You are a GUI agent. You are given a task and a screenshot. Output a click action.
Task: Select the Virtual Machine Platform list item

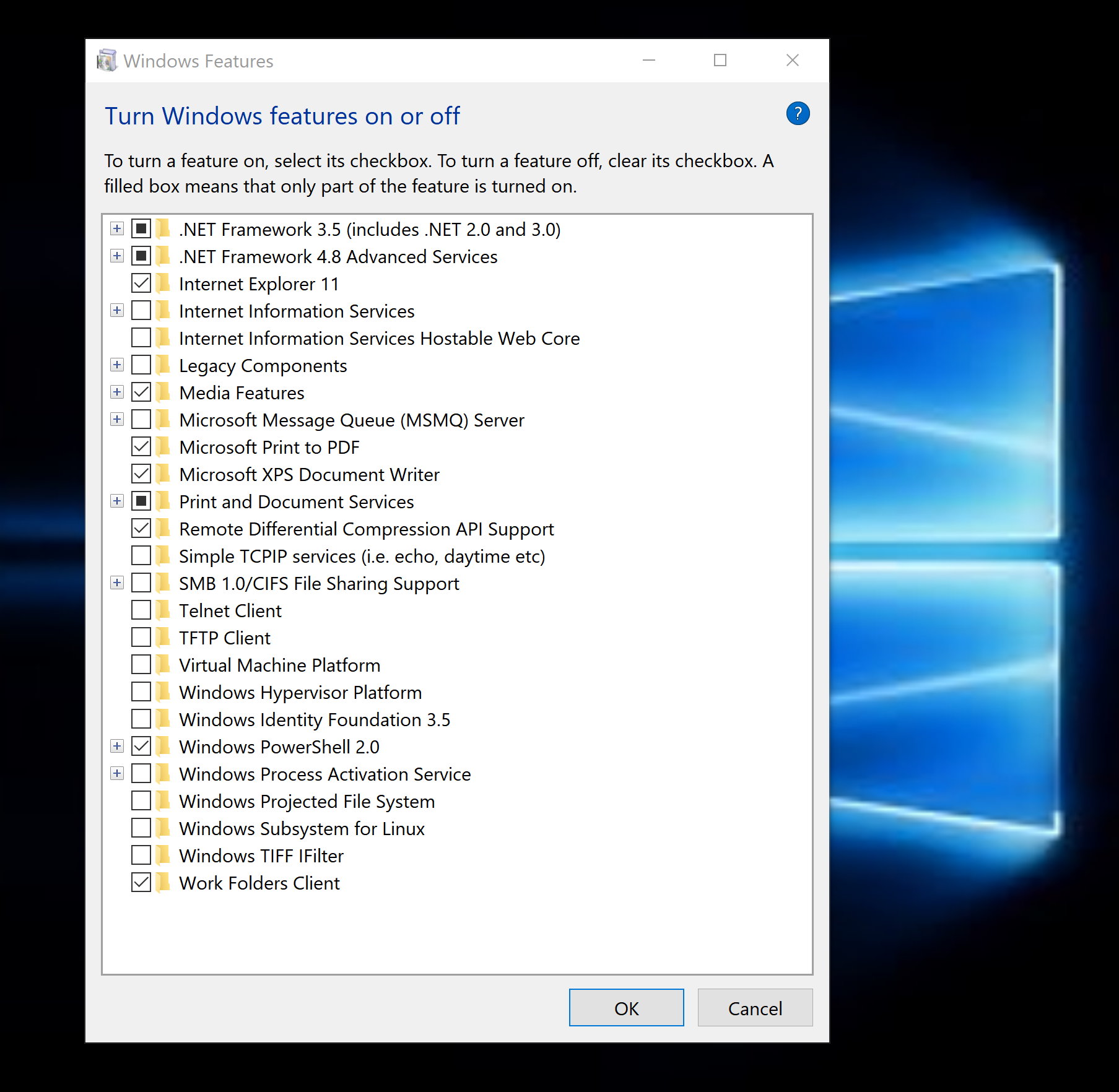click(x=280, y=665)
